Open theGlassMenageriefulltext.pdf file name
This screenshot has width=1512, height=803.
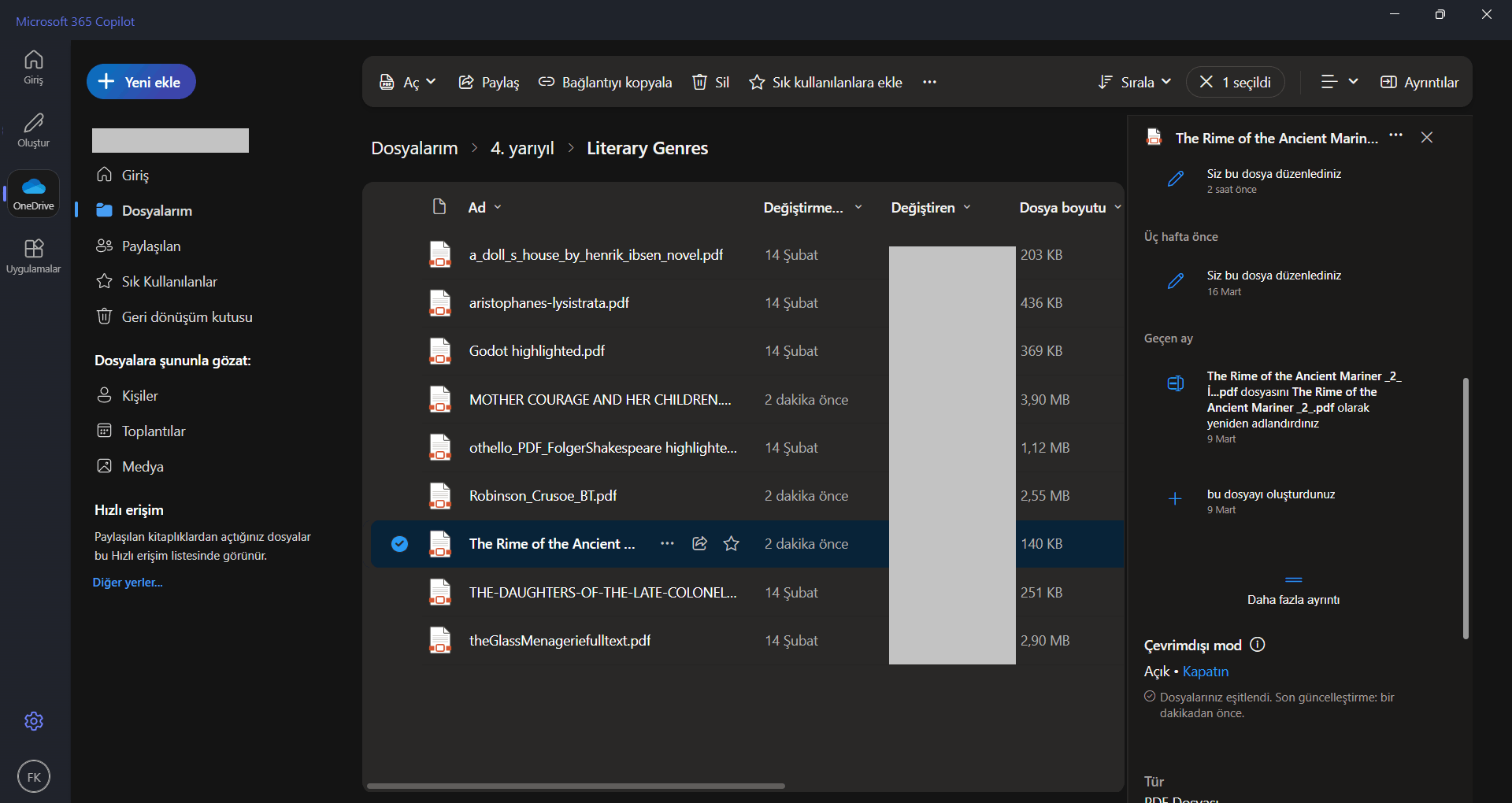pyautogui.click(x=560, y=641)
